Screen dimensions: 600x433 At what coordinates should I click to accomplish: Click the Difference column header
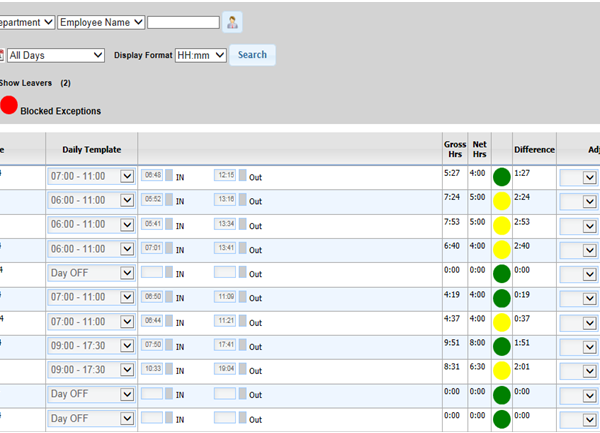pyautogui.click(x=534, y=150)
